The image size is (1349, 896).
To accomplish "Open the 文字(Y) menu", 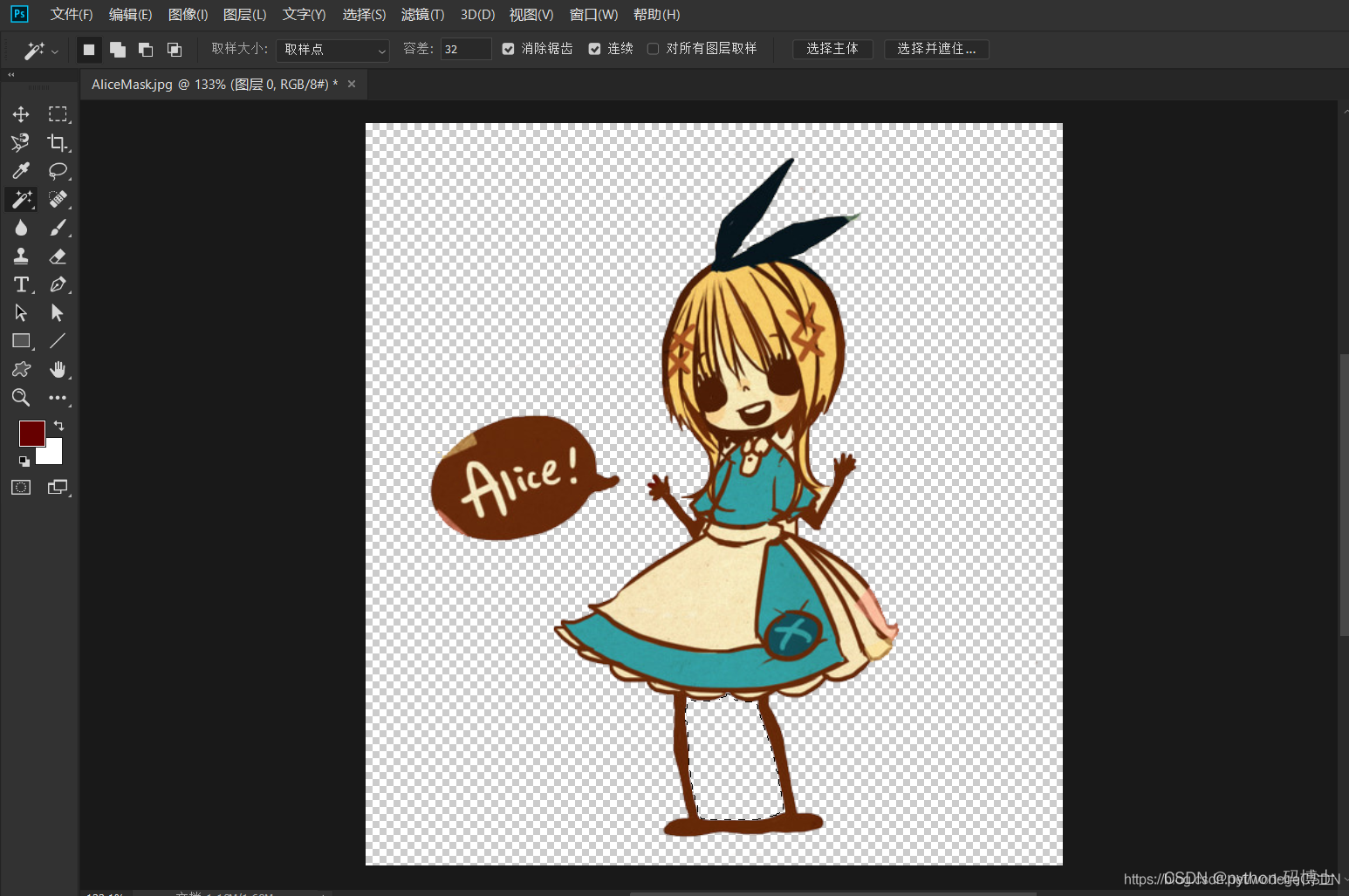I will [x=304, y=15].
